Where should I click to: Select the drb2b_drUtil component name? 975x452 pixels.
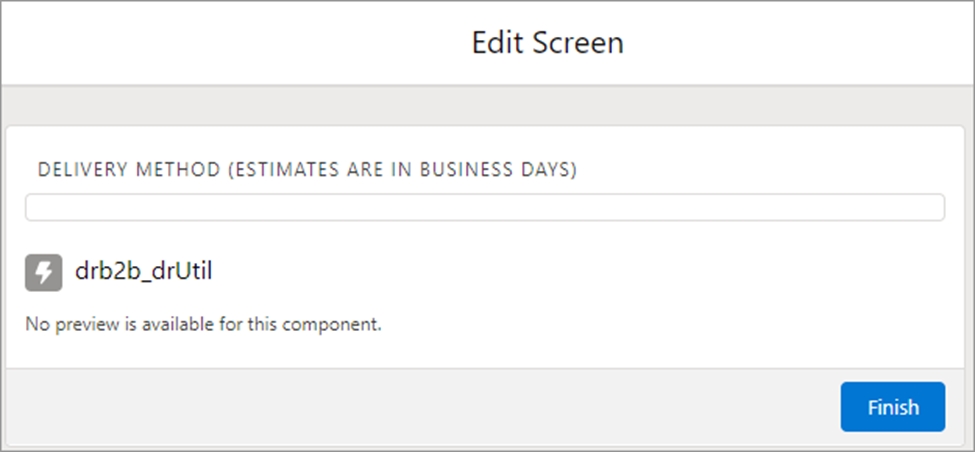click(x=144, y=271)
